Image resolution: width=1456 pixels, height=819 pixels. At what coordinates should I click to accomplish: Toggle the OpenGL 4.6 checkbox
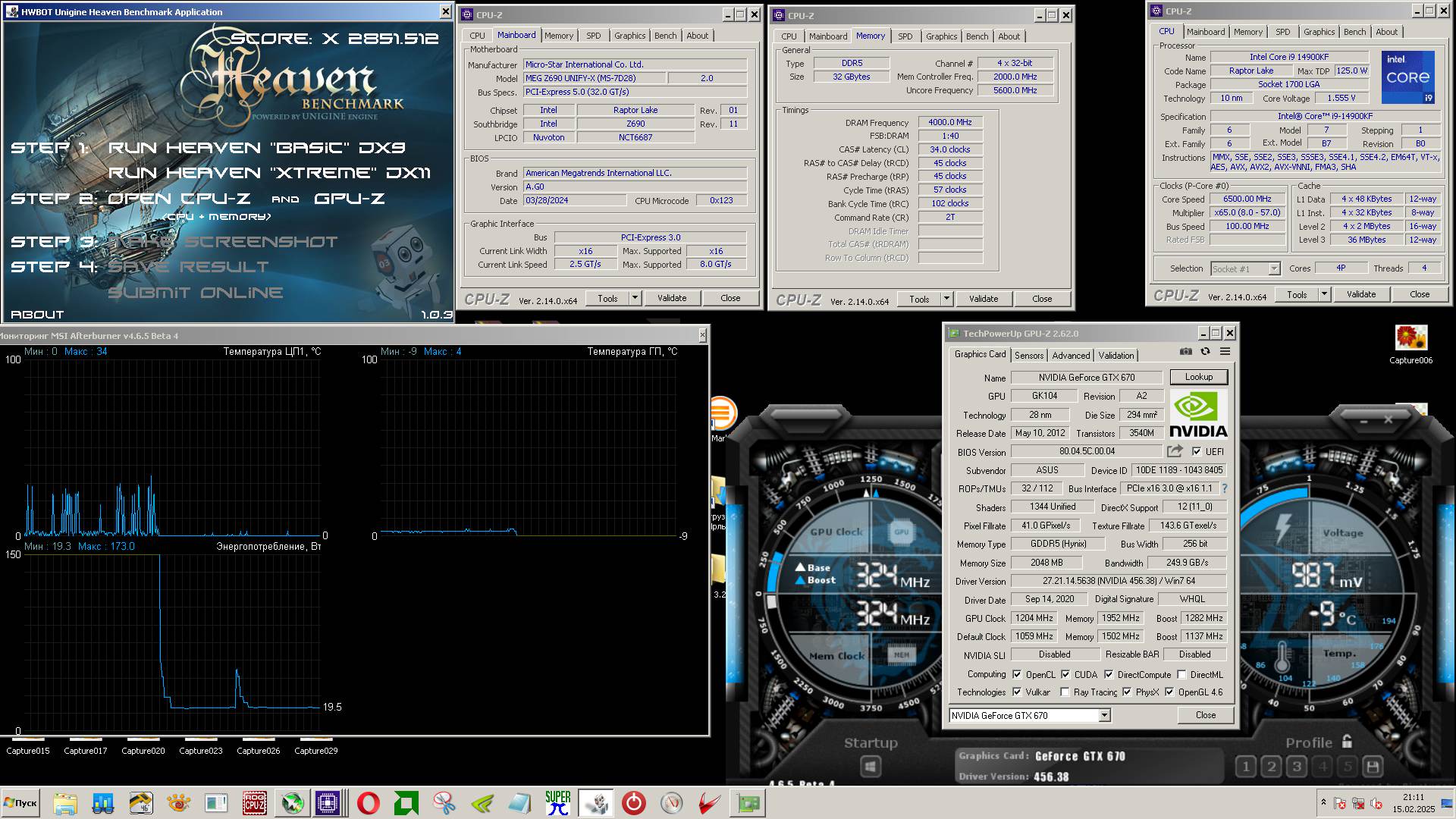(x=1169, y=692)
